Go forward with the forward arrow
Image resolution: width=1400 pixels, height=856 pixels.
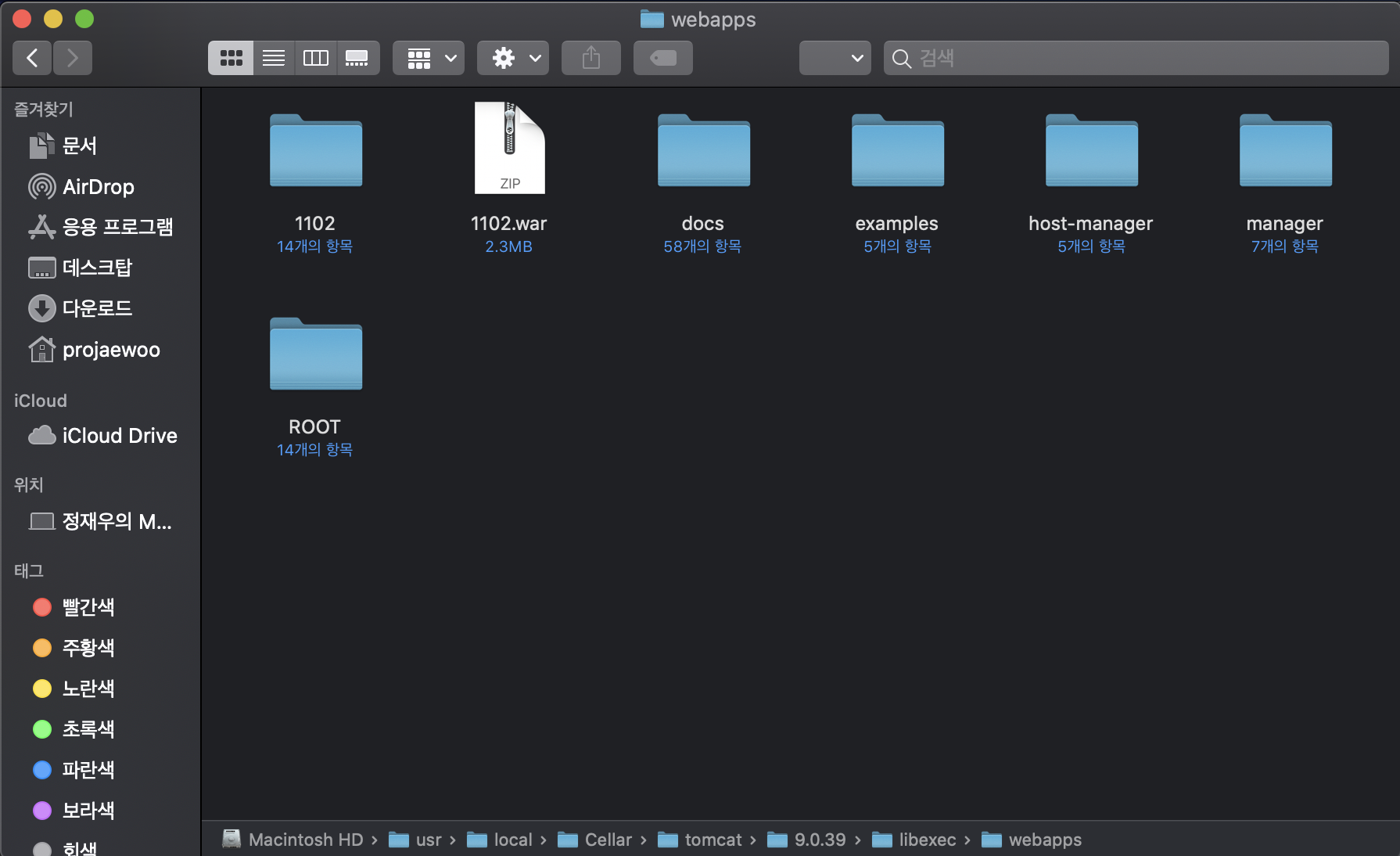[73, 58]
